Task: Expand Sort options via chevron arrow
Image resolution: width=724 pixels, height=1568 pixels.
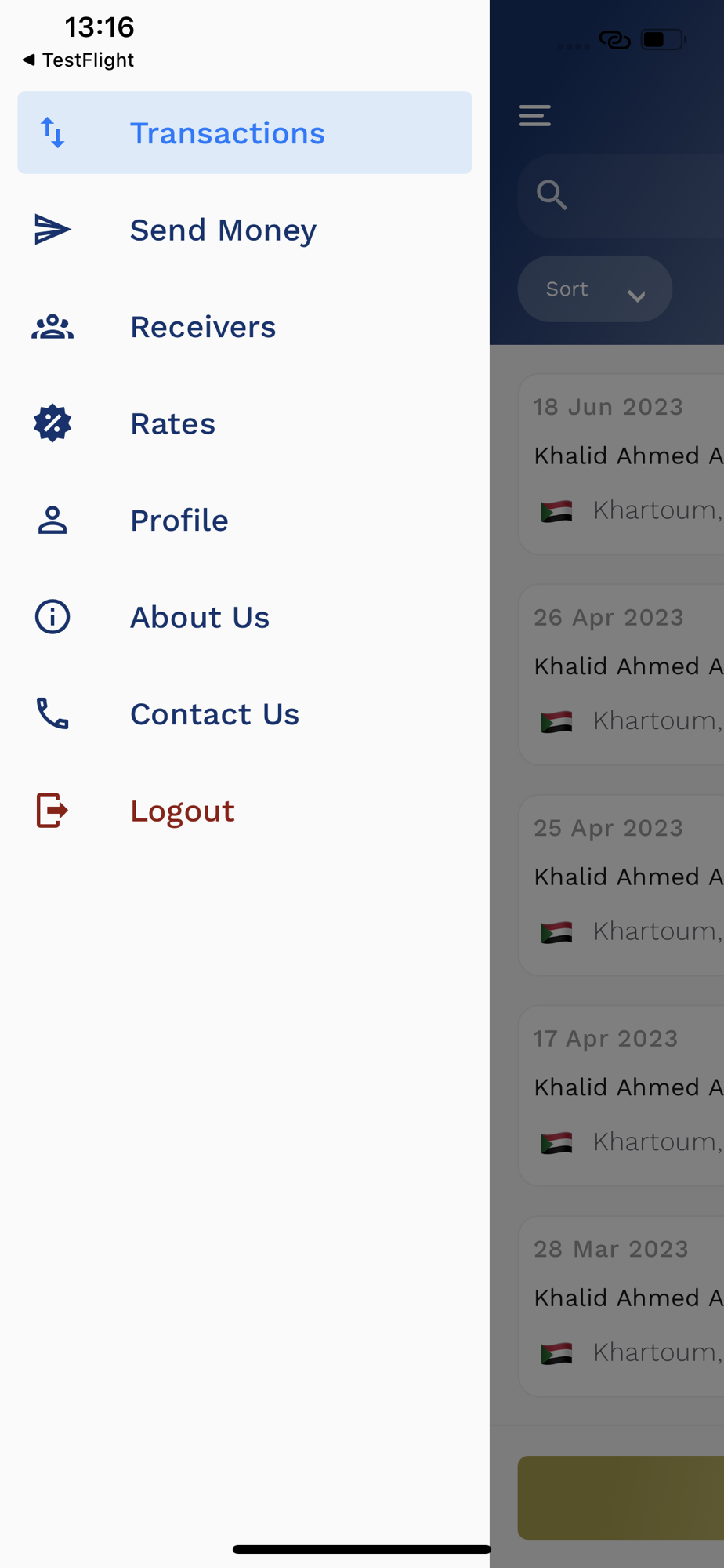Action: click(636, 296)
